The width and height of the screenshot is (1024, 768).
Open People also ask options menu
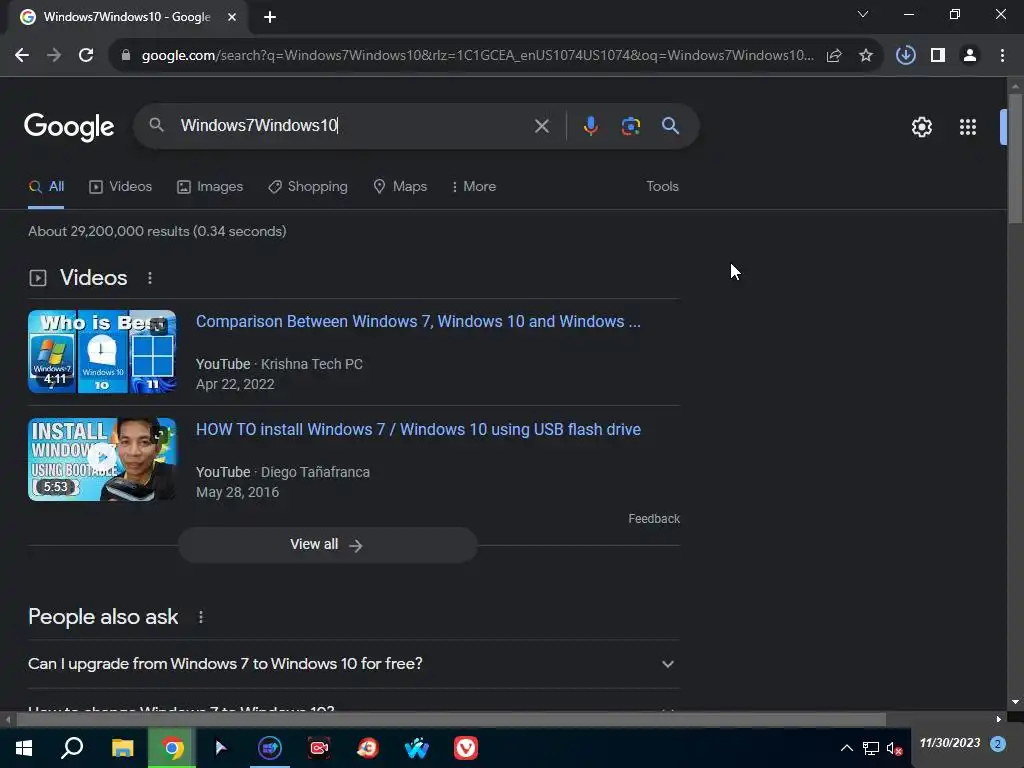coord(201,617)
